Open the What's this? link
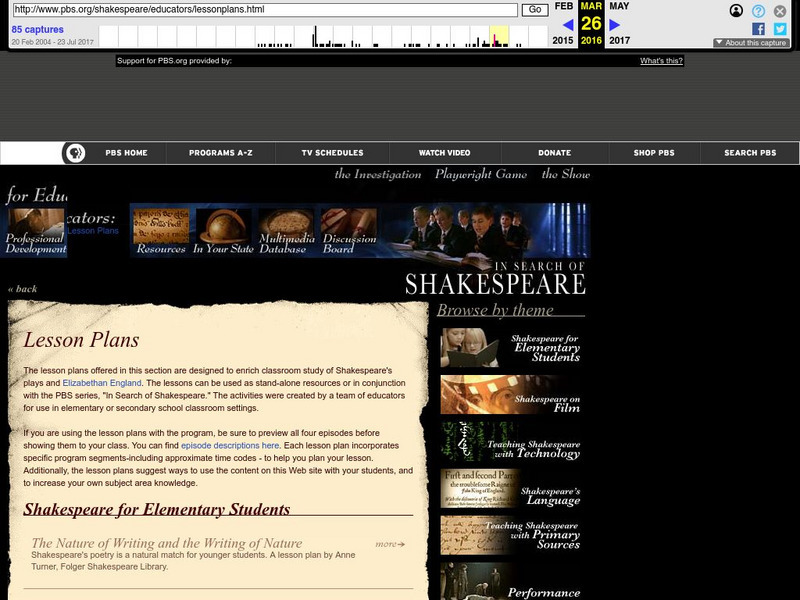This screenshot has height=600, width=800. click(x=661, y=61)
